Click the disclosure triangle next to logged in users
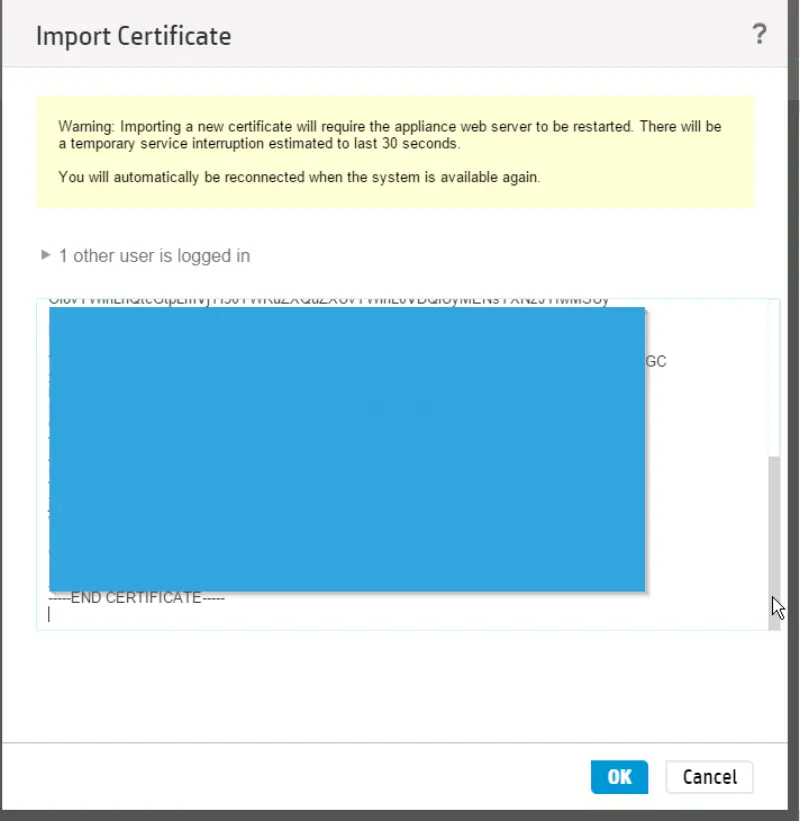The height and width of the screenshot is (821, 800). [x=45, y=255]
